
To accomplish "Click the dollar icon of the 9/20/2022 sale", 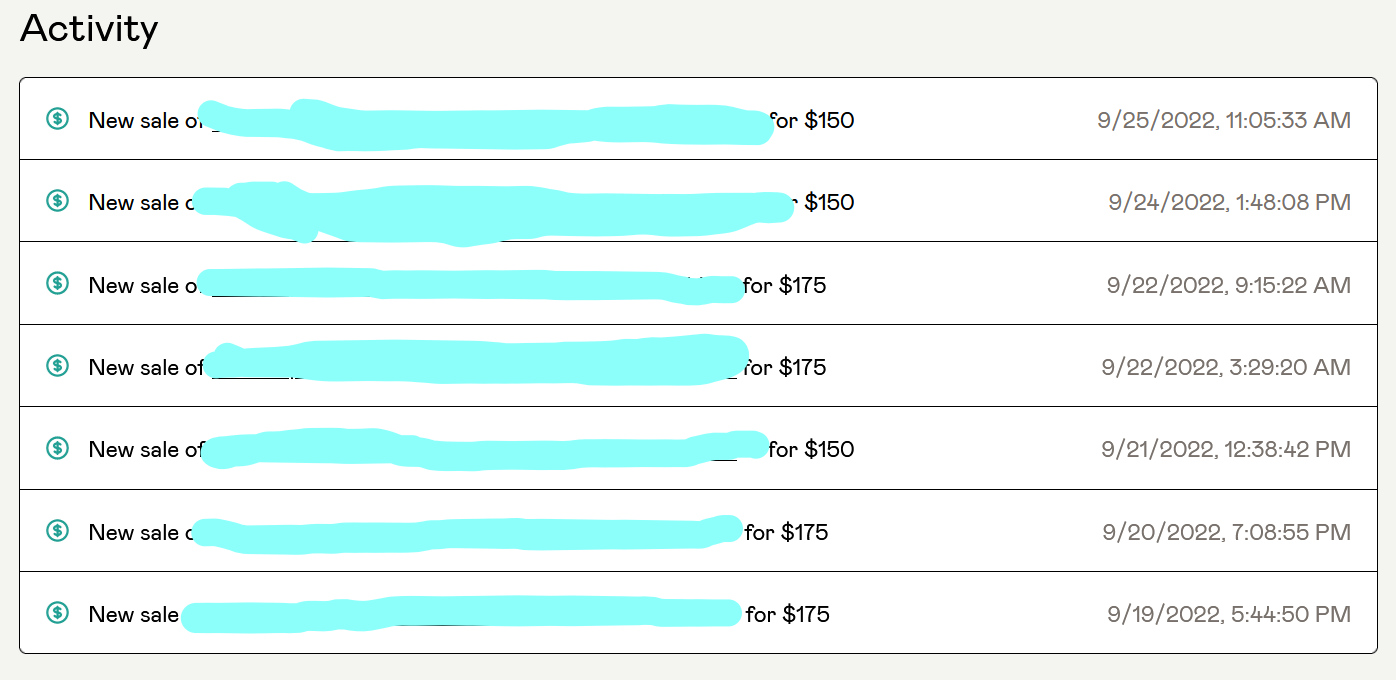I will point(58,531).
